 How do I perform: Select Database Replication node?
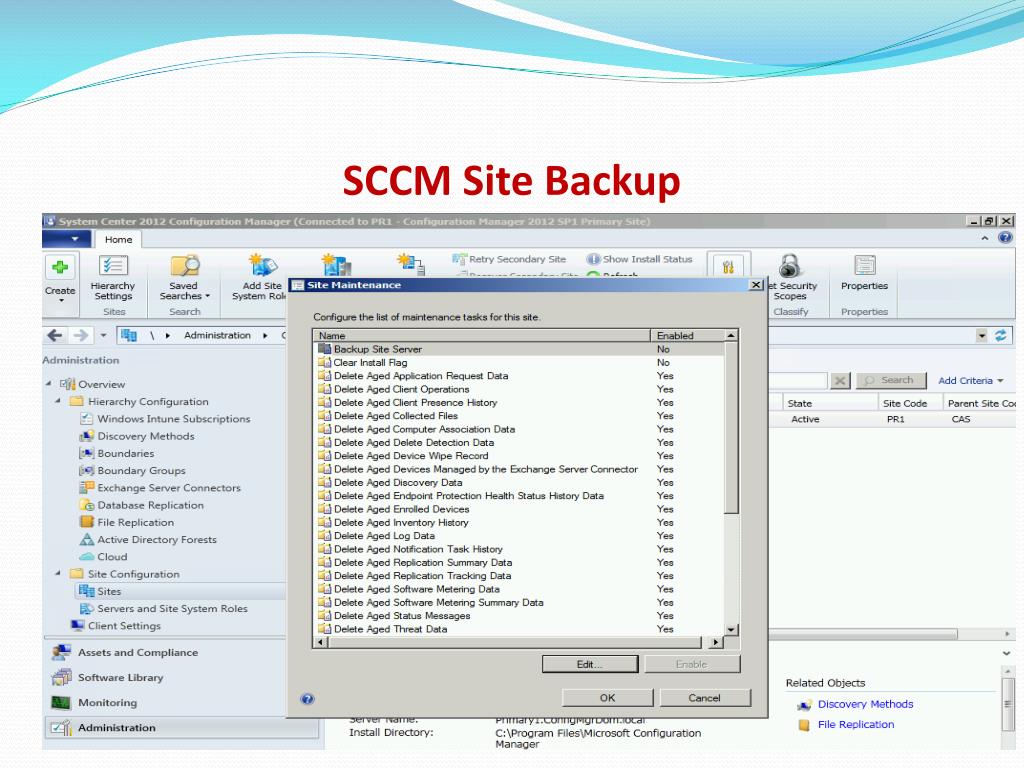click(150, 505)
